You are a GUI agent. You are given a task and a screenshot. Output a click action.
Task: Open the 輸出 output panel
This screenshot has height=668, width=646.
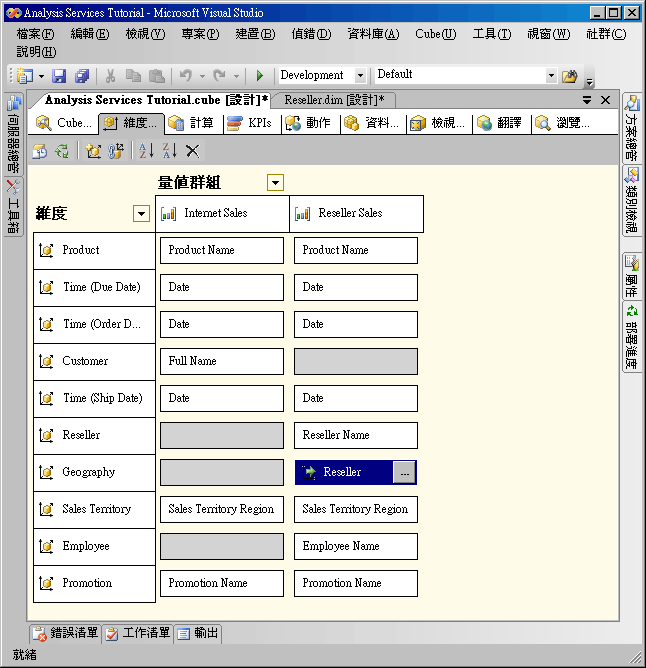click(197, 633)
